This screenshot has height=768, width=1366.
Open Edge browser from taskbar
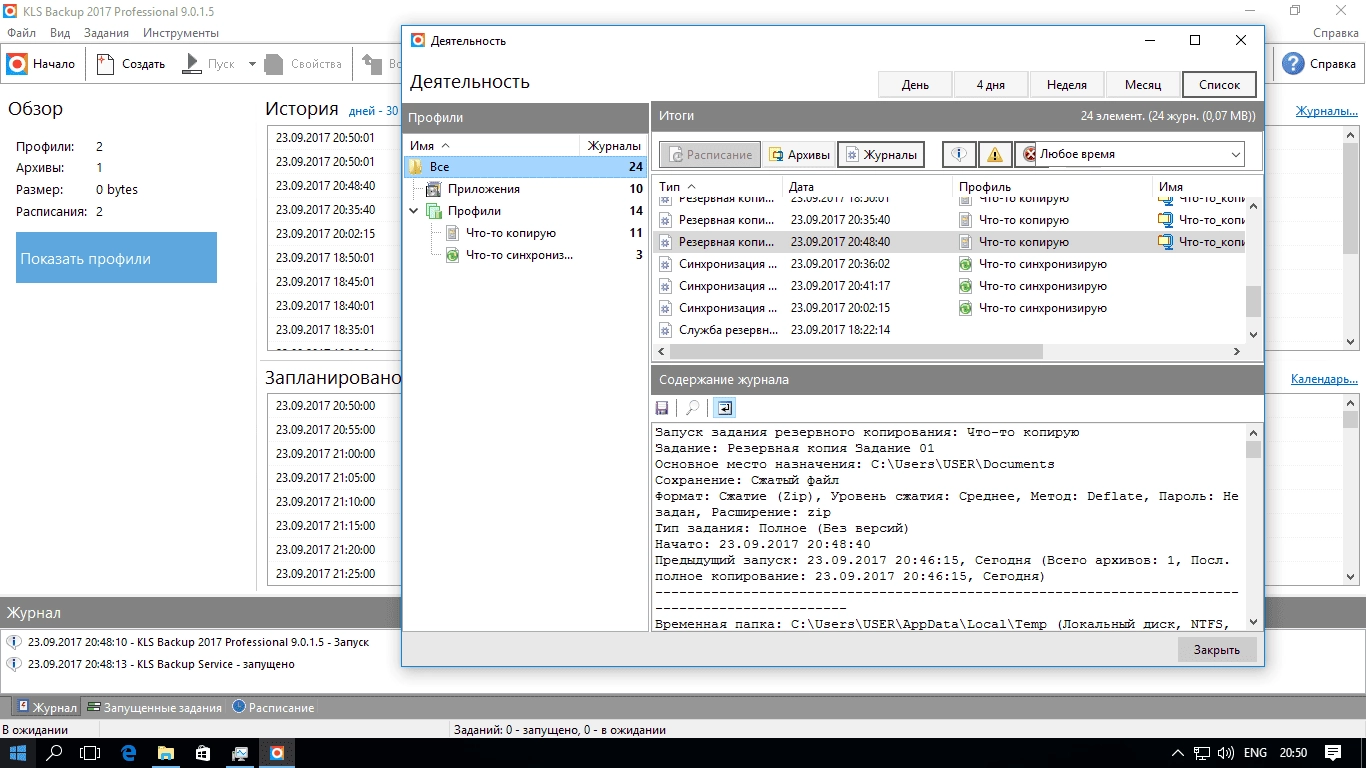click(x=129, y=752)
